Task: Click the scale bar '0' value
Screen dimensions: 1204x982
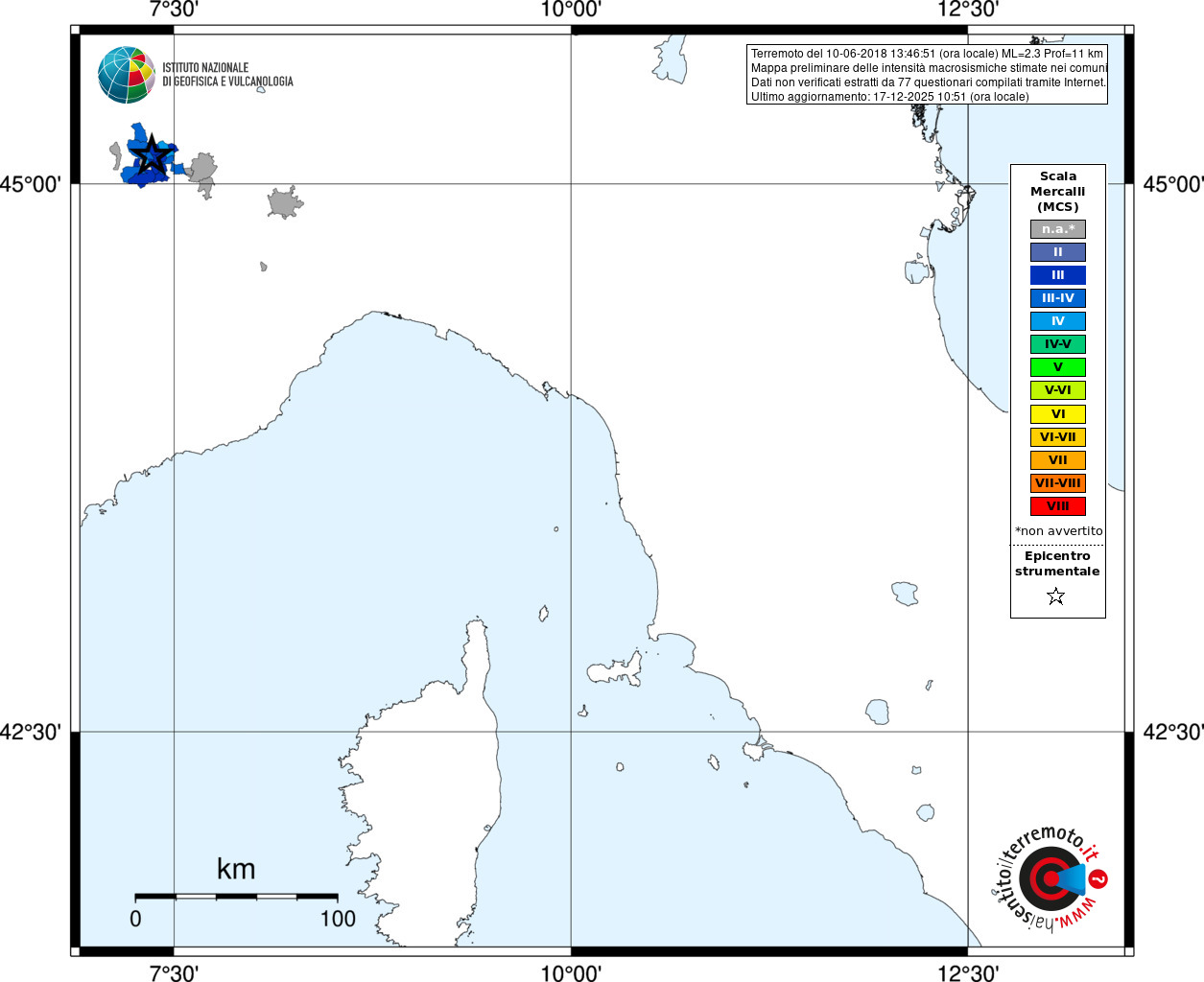Action: tap(135, 919)
